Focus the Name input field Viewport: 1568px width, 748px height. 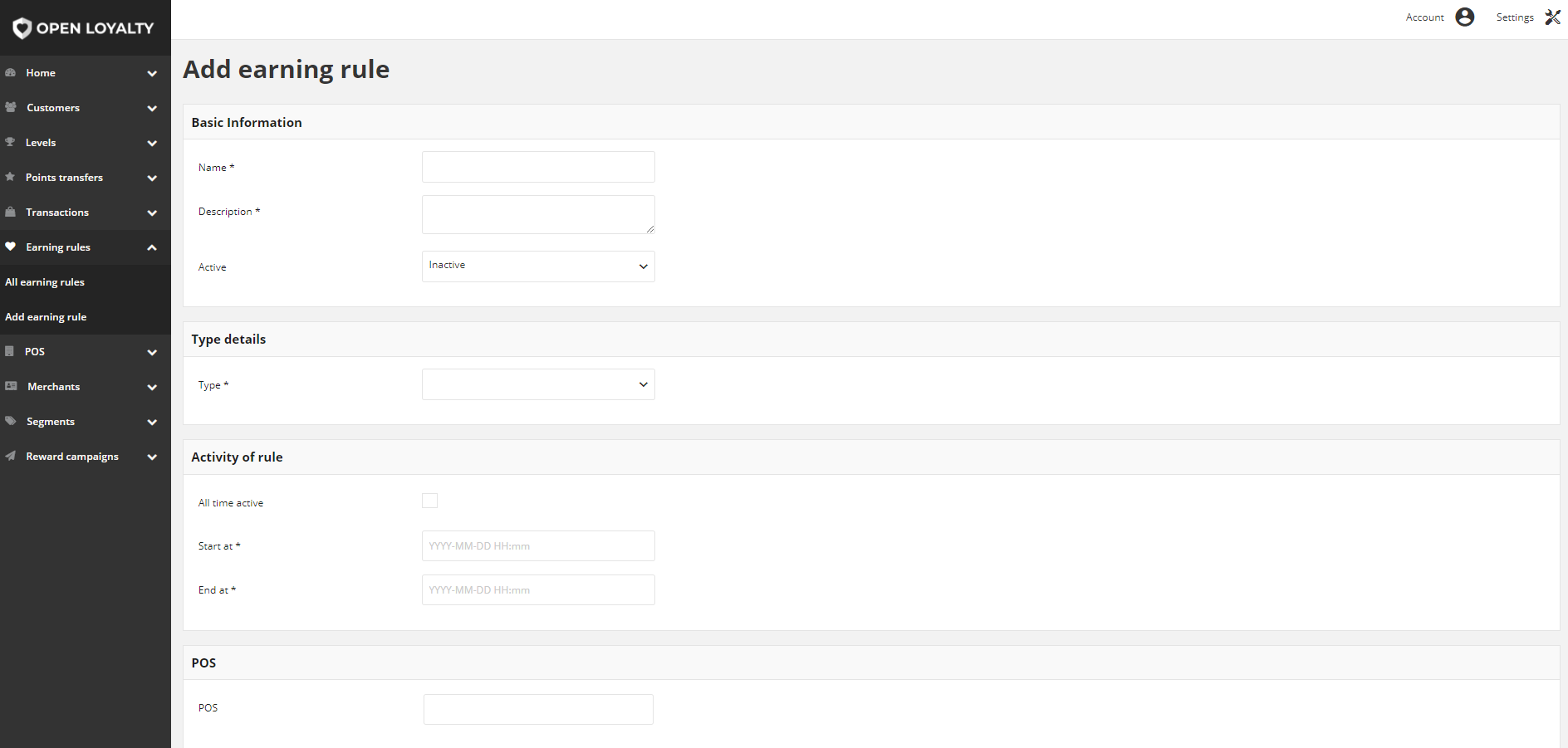point(538,167)
